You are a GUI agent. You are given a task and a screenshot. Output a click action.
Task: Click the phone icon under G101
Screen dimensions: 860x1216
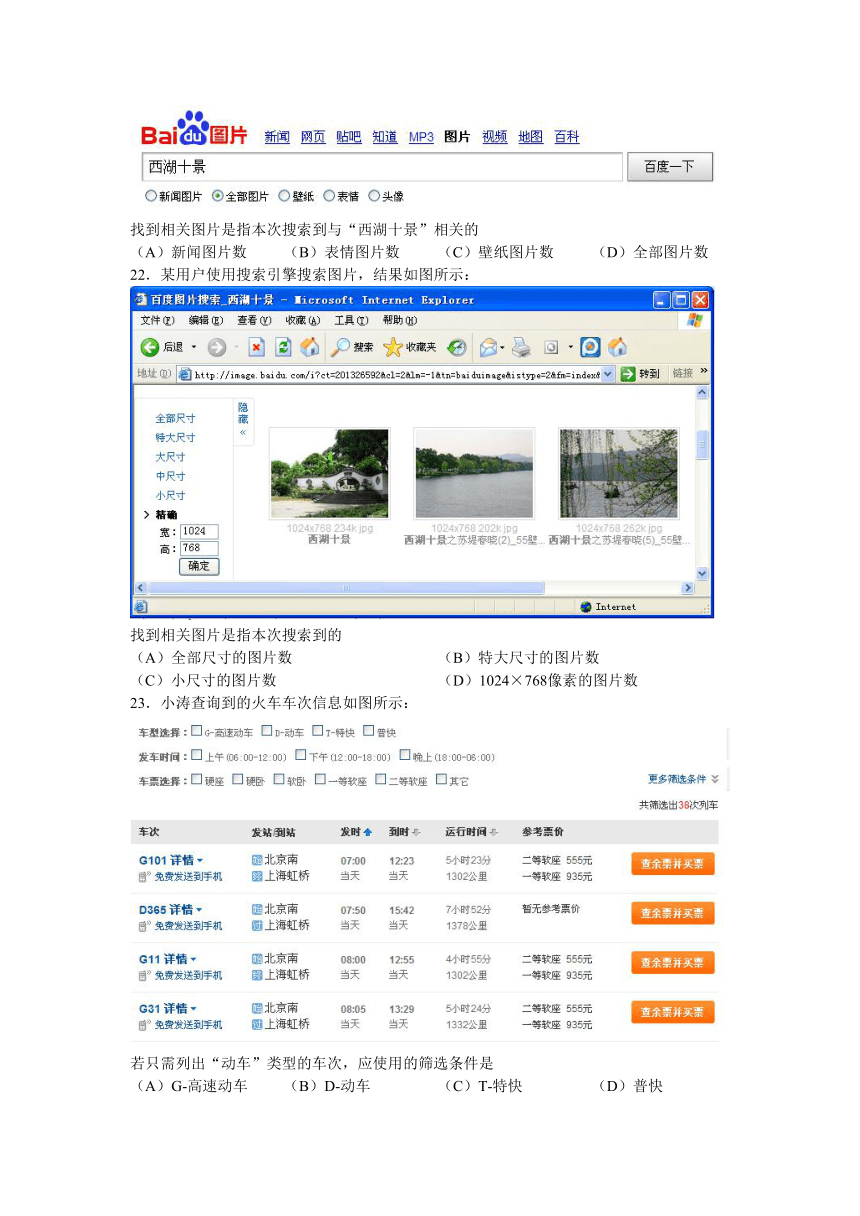pos(144,877)
